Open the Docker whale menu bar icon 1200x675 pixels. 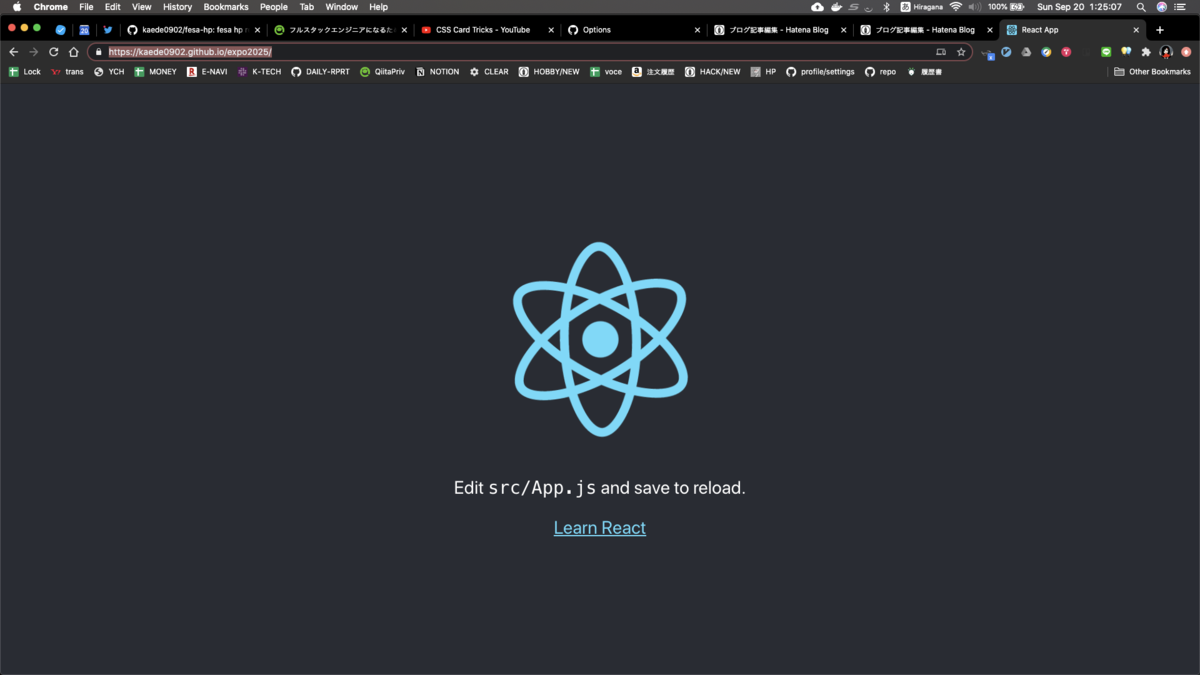[836, 7]
